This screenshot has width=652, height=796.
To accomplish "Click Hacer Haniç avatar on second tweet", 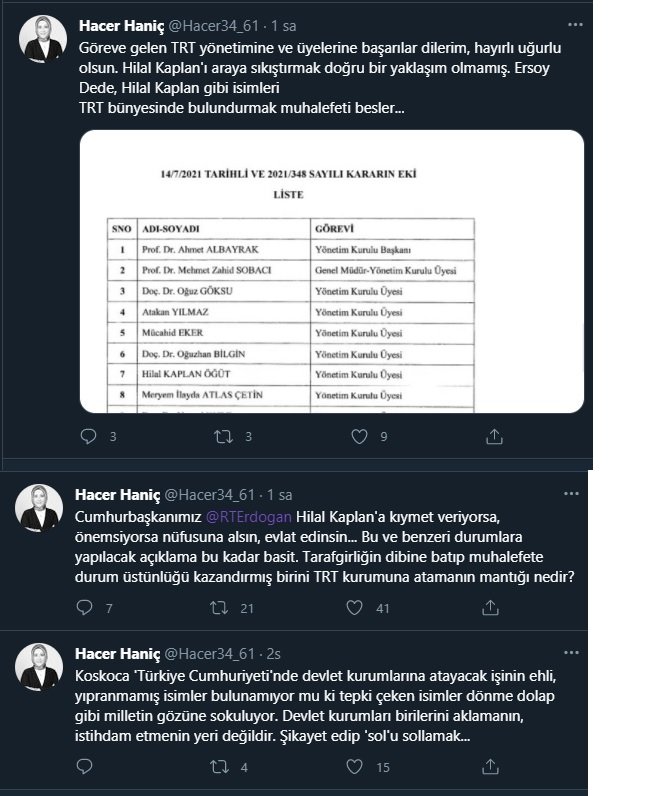I will pos(39,508).
